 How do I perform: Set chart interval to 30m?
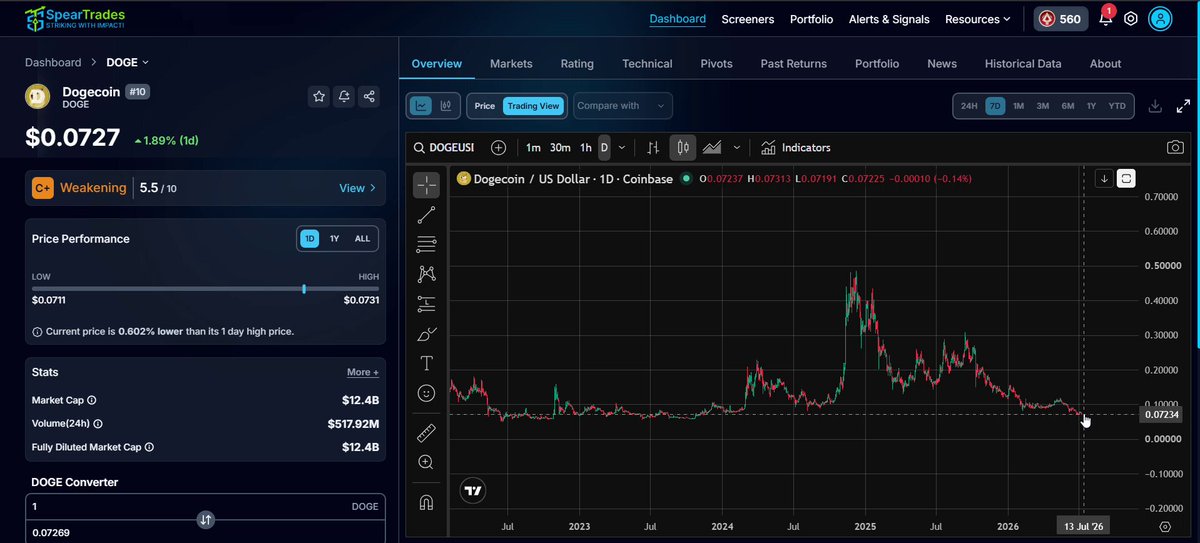tap(560, 148)
